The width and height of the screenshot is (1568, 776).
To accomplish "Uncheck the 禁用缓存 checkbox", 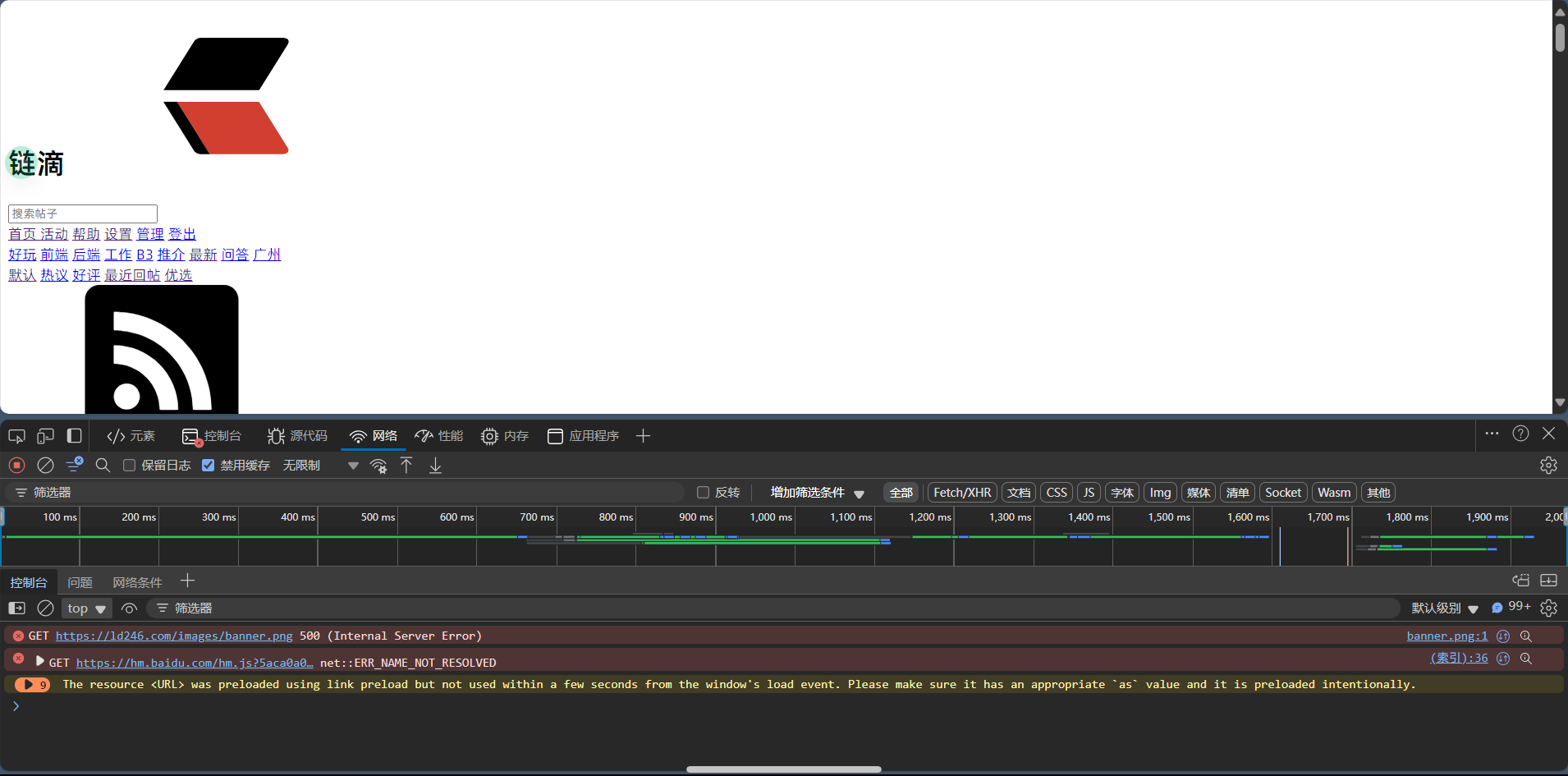I will click(209, 466).
